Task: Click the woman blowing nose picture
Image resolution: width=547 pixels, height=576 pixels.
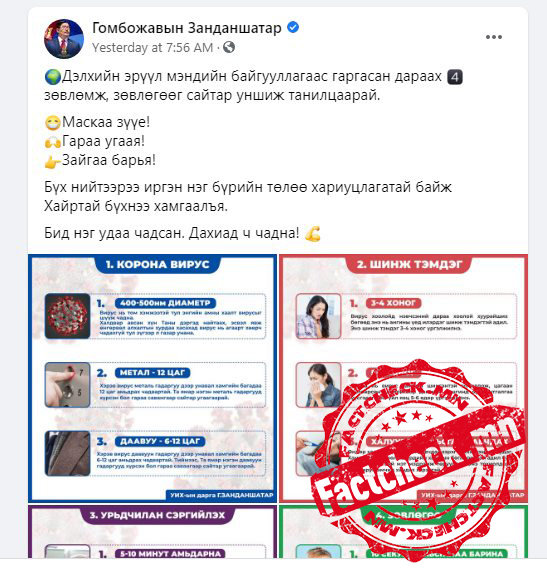Action: click(319, 385)
